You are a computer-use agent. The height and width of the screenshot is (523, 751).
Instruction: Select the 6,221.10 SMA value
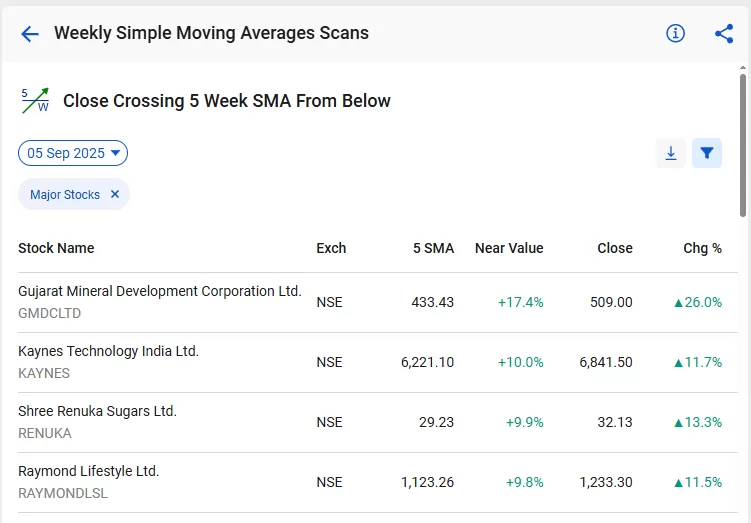(427, 362)
